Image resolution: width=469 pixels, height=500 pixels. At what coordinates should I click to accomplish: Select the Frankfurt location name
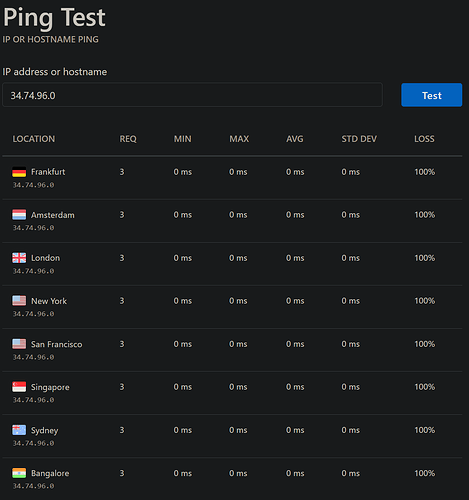tap(48, 172)
